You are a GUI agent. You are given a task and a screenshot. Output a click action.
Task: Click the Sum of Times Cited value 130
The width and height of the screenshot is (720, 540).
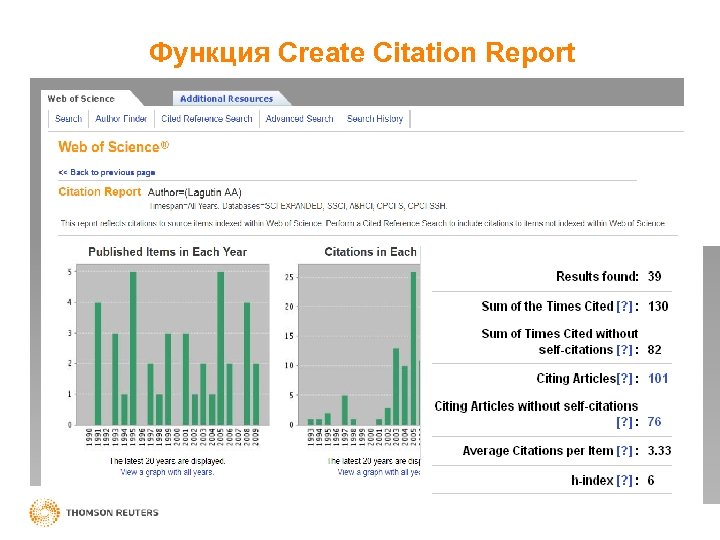coord(658,306)
